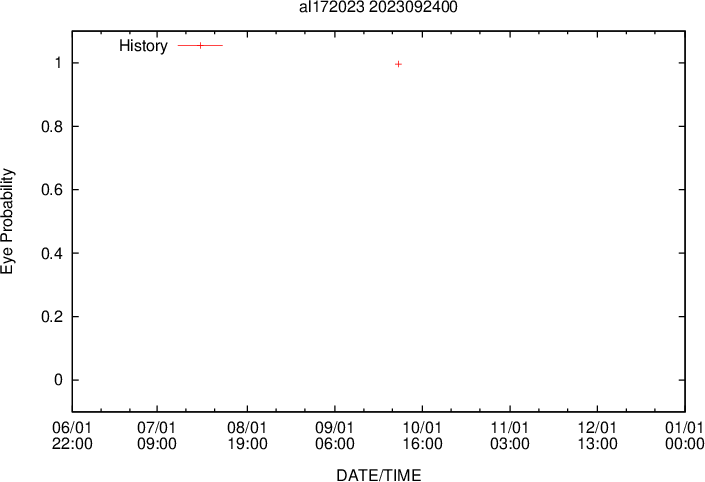The width and height of the screenshot is (705, 482).
Task: Select the y-axis tick value 0.6
Action: [52, 190]
